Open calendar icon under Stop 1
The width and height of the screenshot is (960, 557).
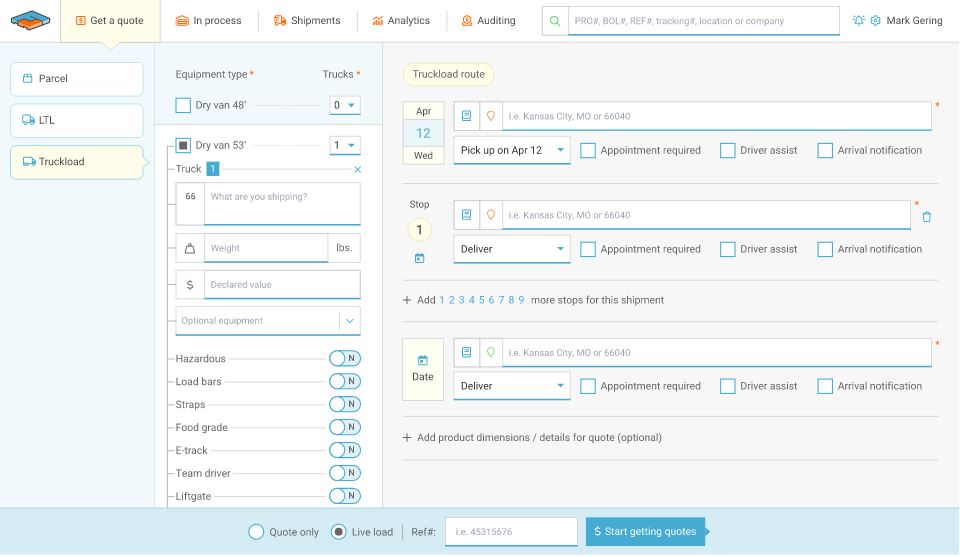point(419,258)
